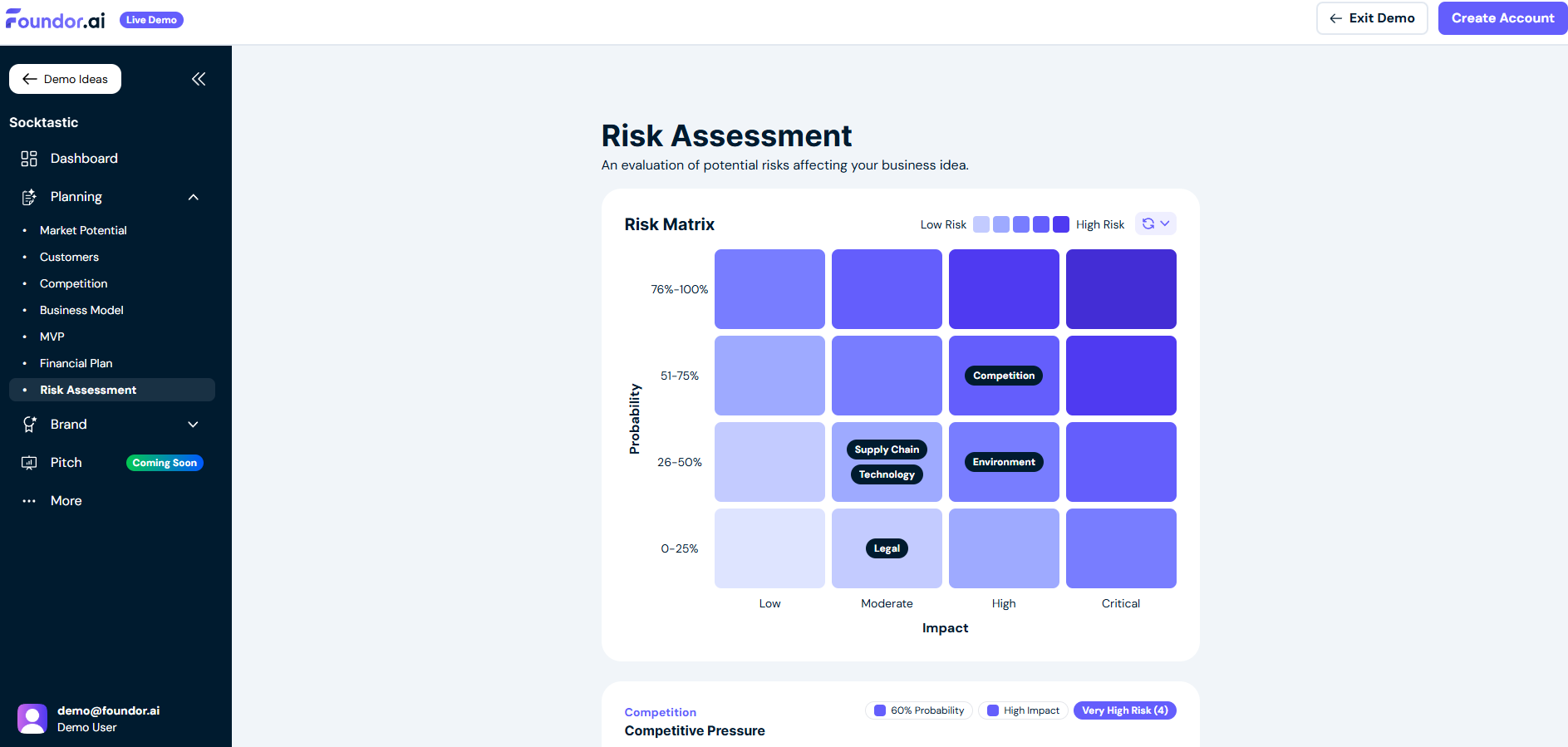The height and width of the screenshot is (747, 1568).
Task: Click the Supply Chain risk tag
Action: coord(887,450)
